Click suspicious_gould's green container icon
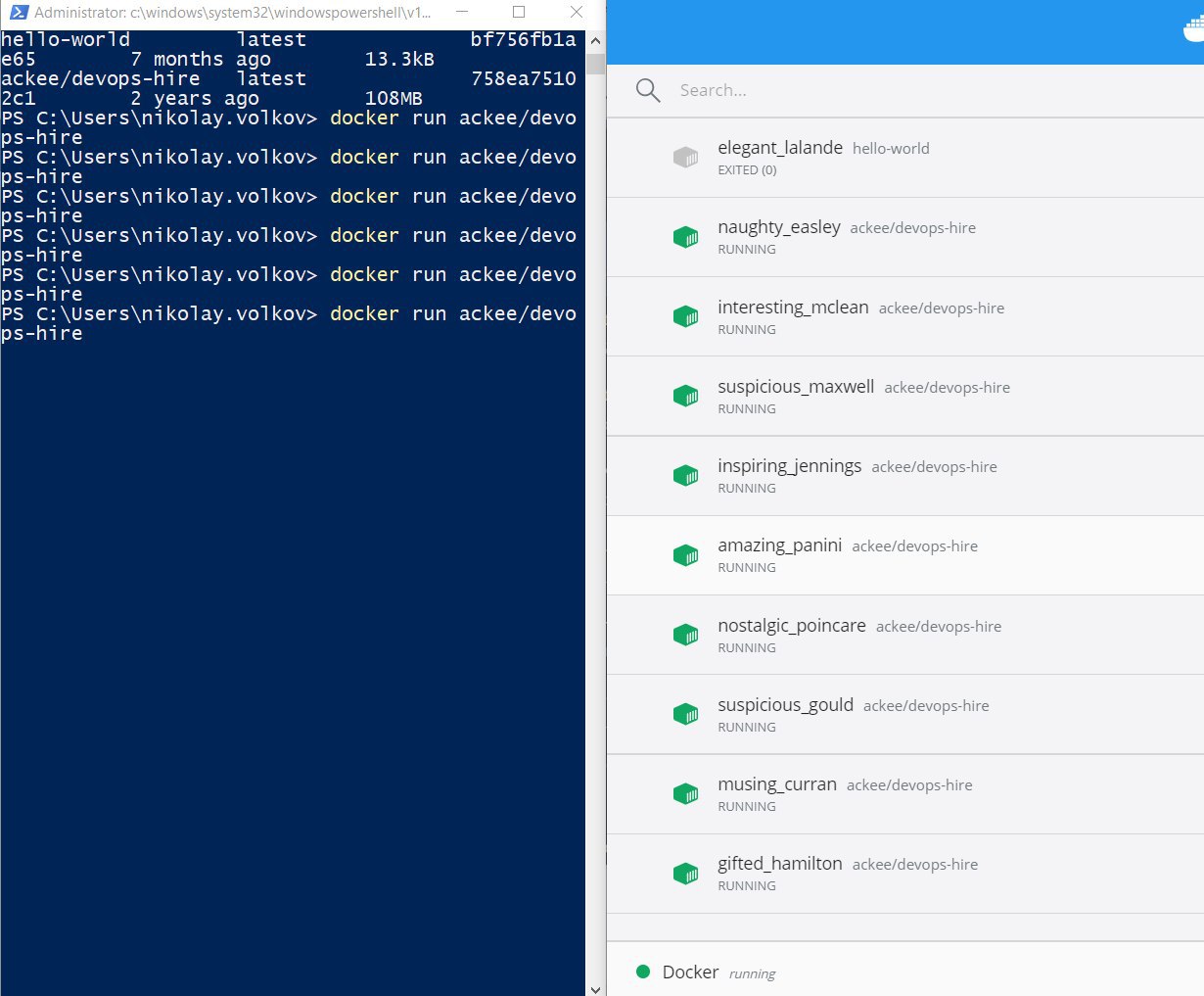The height and width of the screenshot is (996, 1204). [x=685, y=714]
